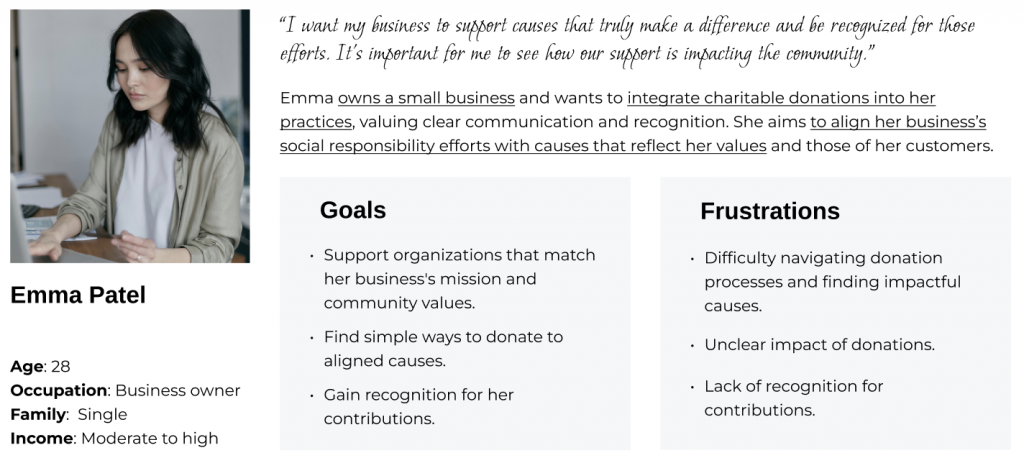This screenshot has width=1024, height=463.
Task: Click the "owns a small business" link
Action: [x=426, y=98]
